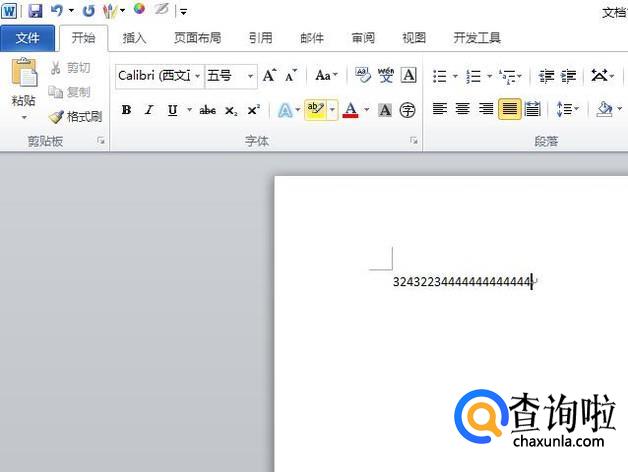Viewport: 628px width, 472px height.
Task: Apply red font color A button
Action: [350, 110]
